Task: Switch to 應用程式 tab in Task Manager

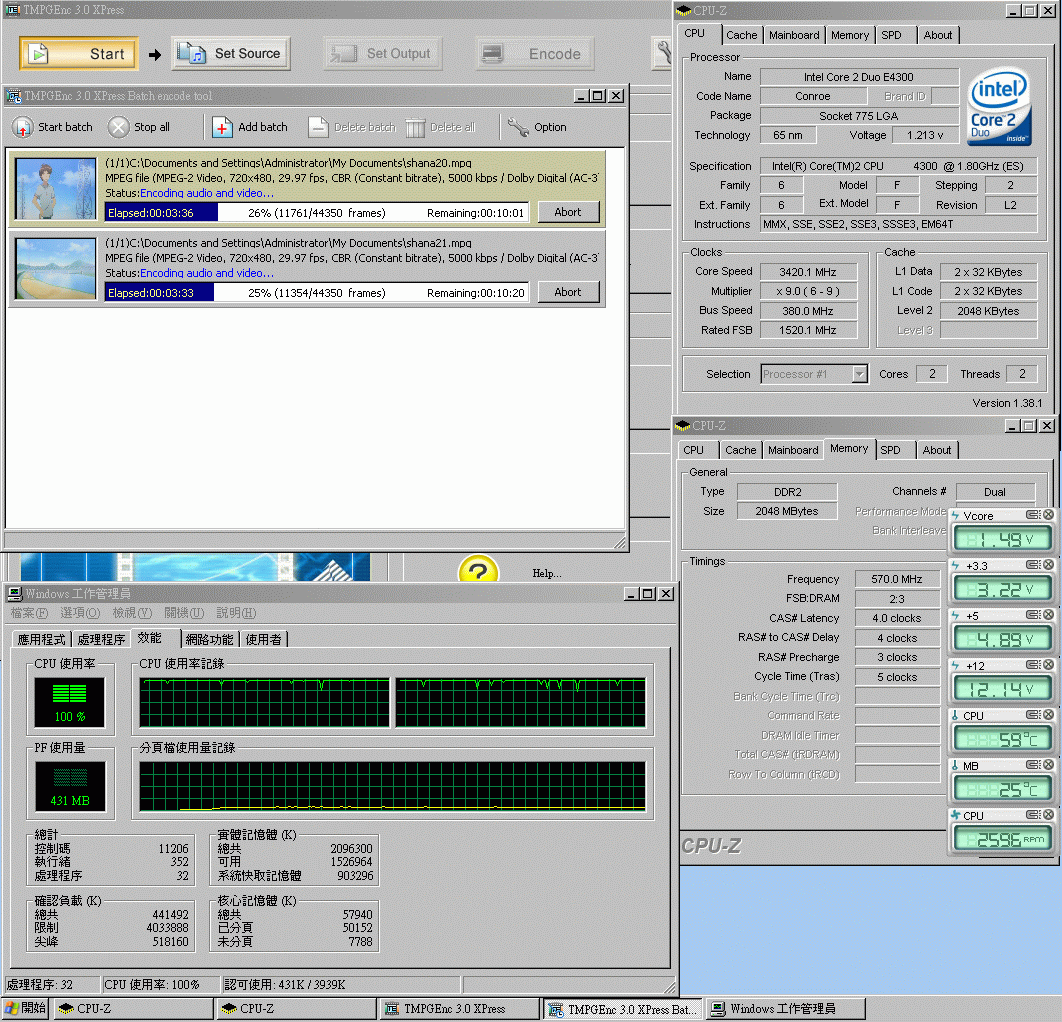Action: (41, 639)
